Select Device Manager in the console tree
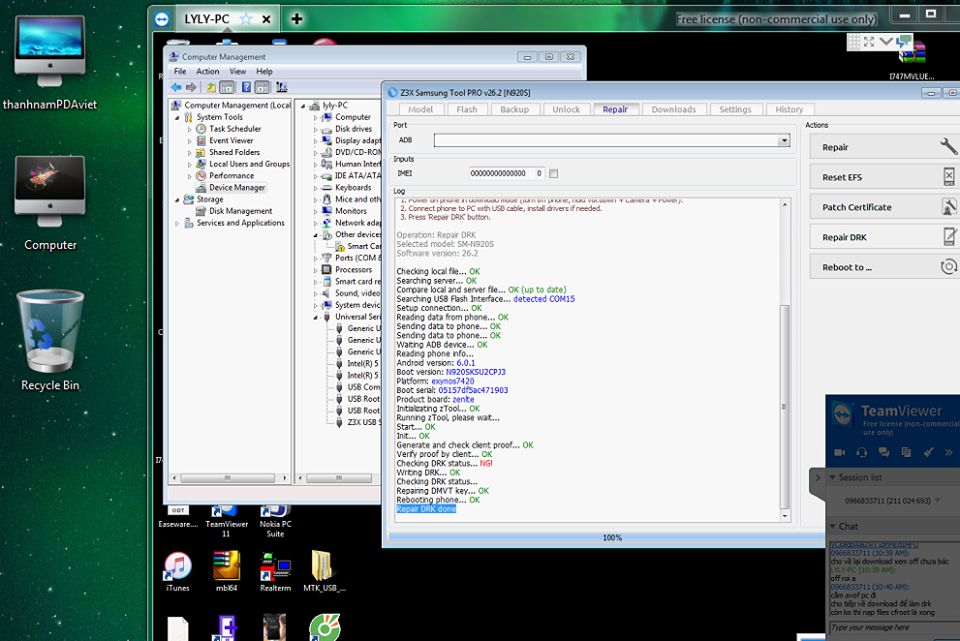 click(x=237, y=187)
